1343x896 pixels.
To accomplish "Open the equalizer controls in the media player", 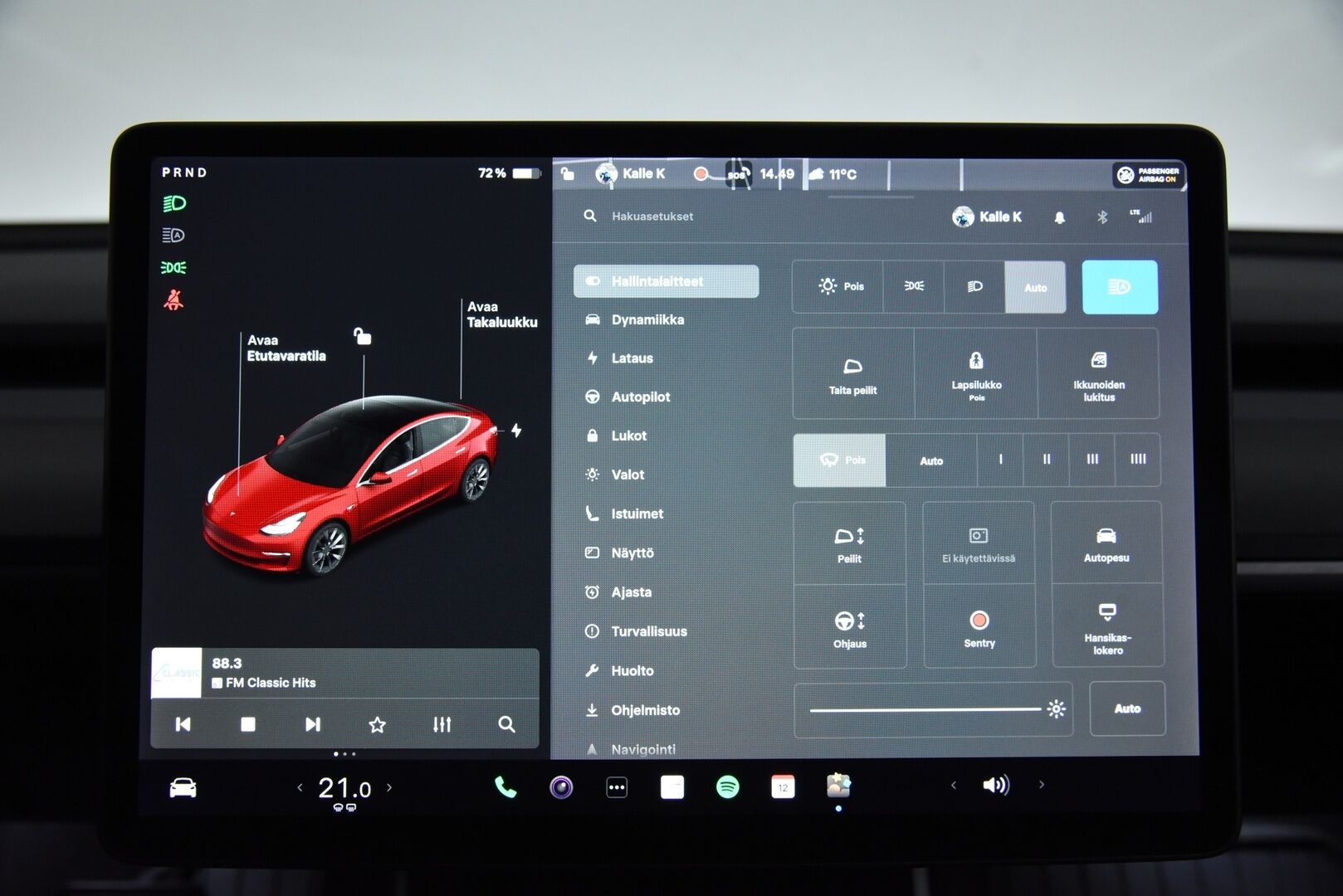I will tap(442, 724).
